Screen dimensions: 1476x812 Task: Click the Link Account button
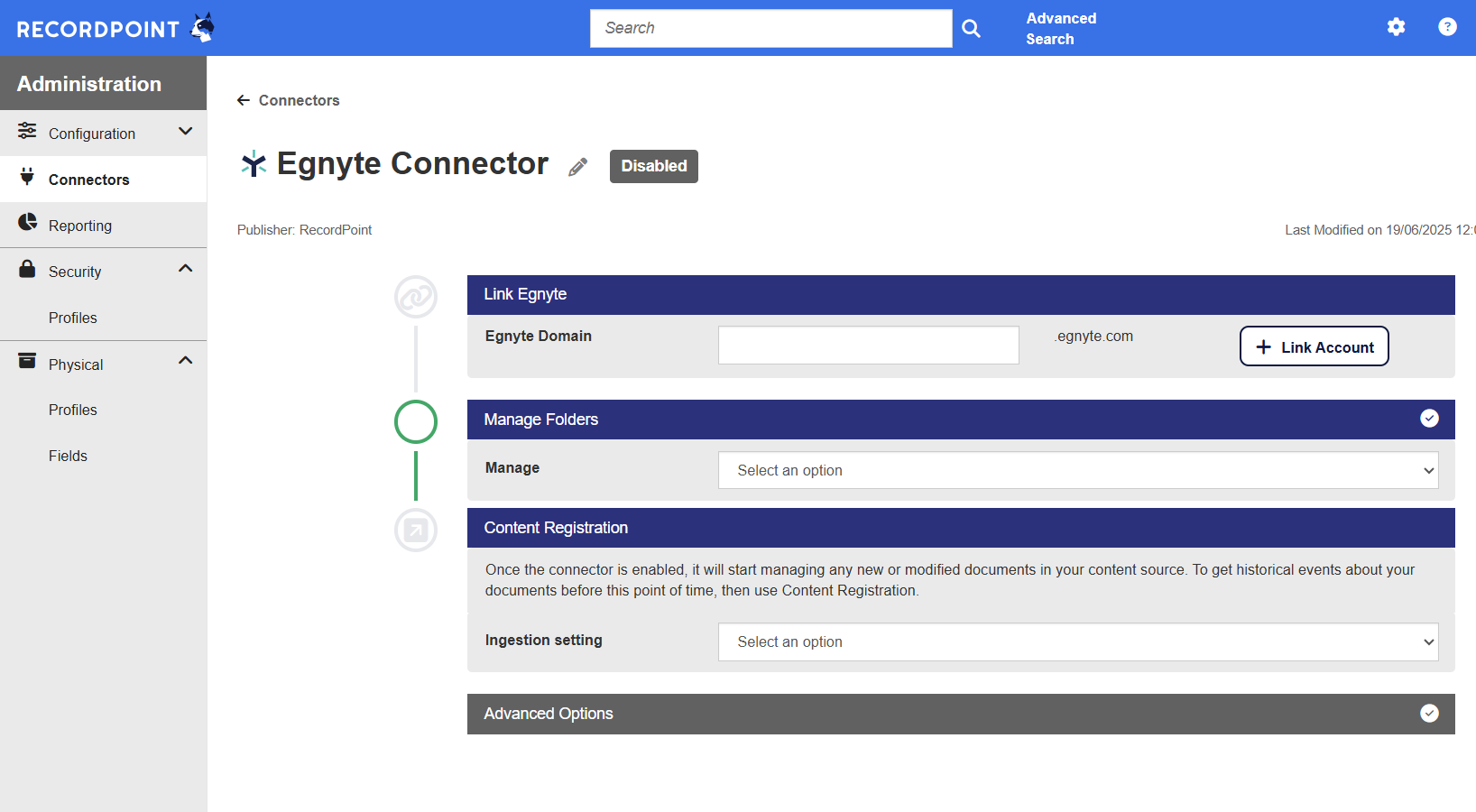click(x=1314, y=346)
